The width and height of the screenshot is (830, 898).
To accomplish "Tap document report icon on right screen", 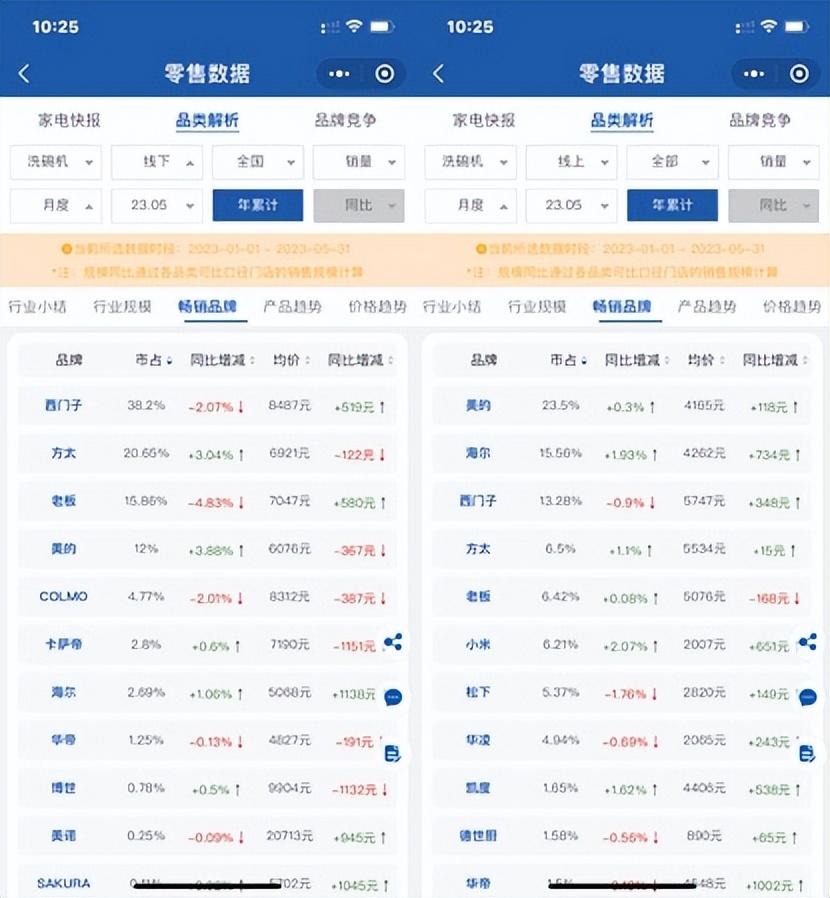I will 807,754.
